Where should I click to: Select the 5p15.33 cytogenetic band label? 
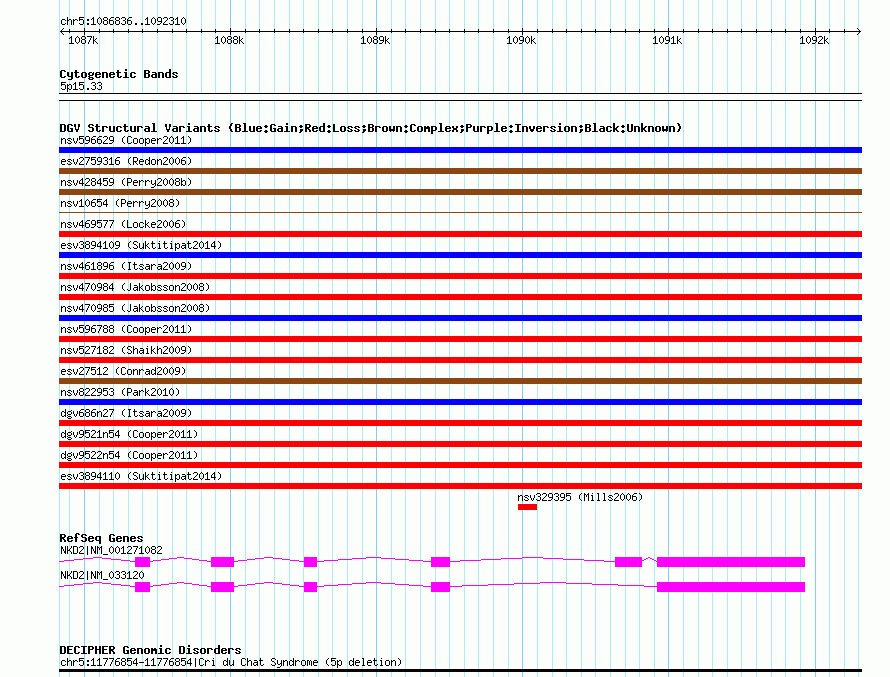(80, 86)
